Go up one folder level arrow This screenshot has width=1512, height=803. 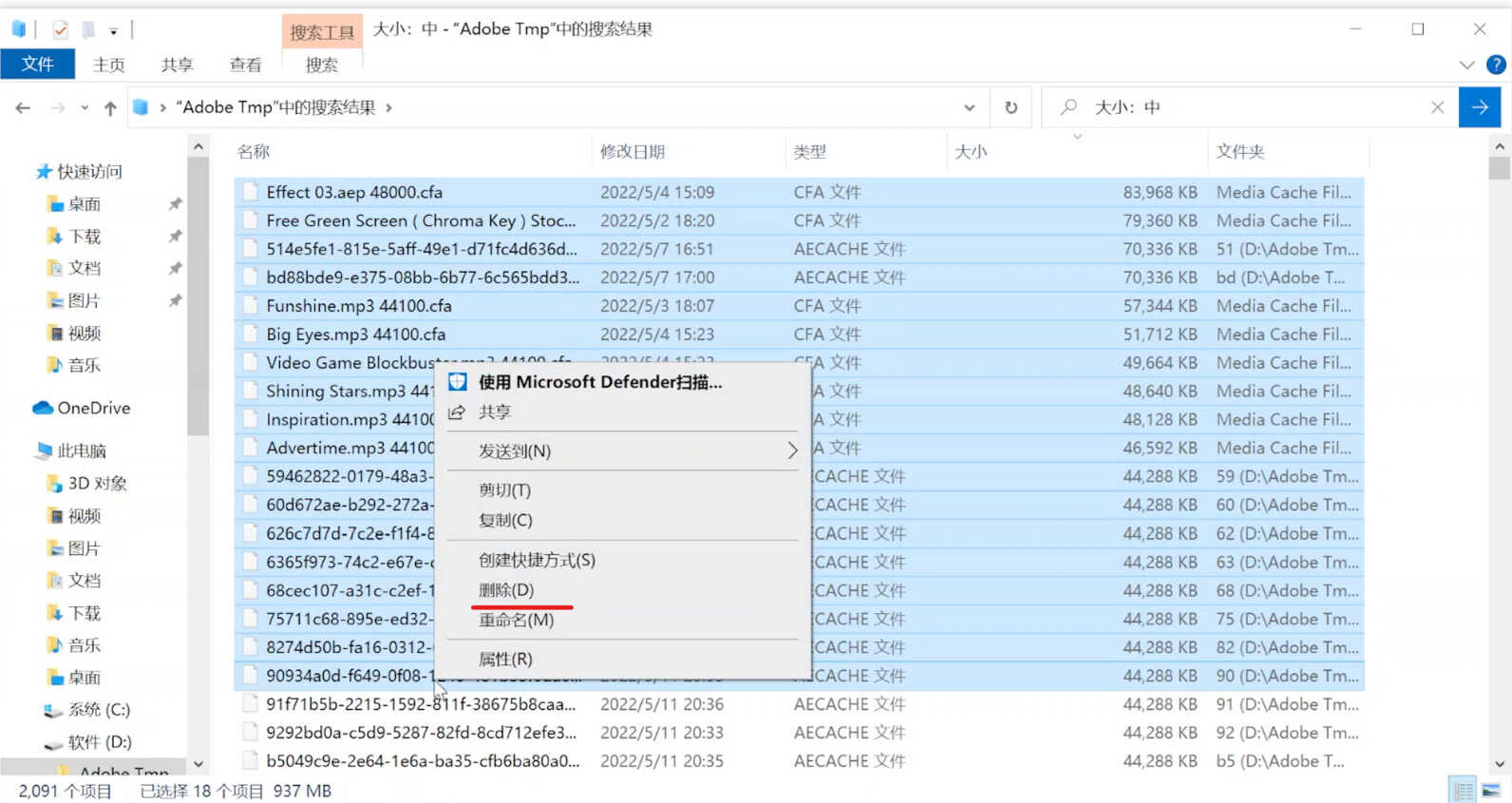coord(110,108)
